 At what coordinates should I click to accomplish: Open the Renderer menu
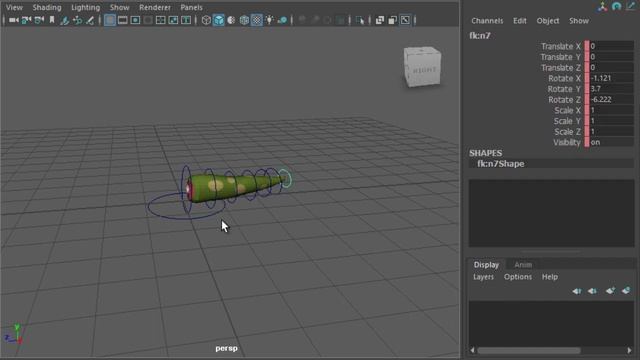point(155,7)
